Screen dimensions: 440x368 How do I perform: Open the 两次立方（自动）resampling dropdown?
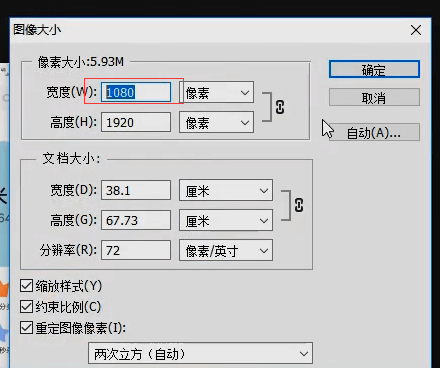pyautogui.click(x=200, y=353)
